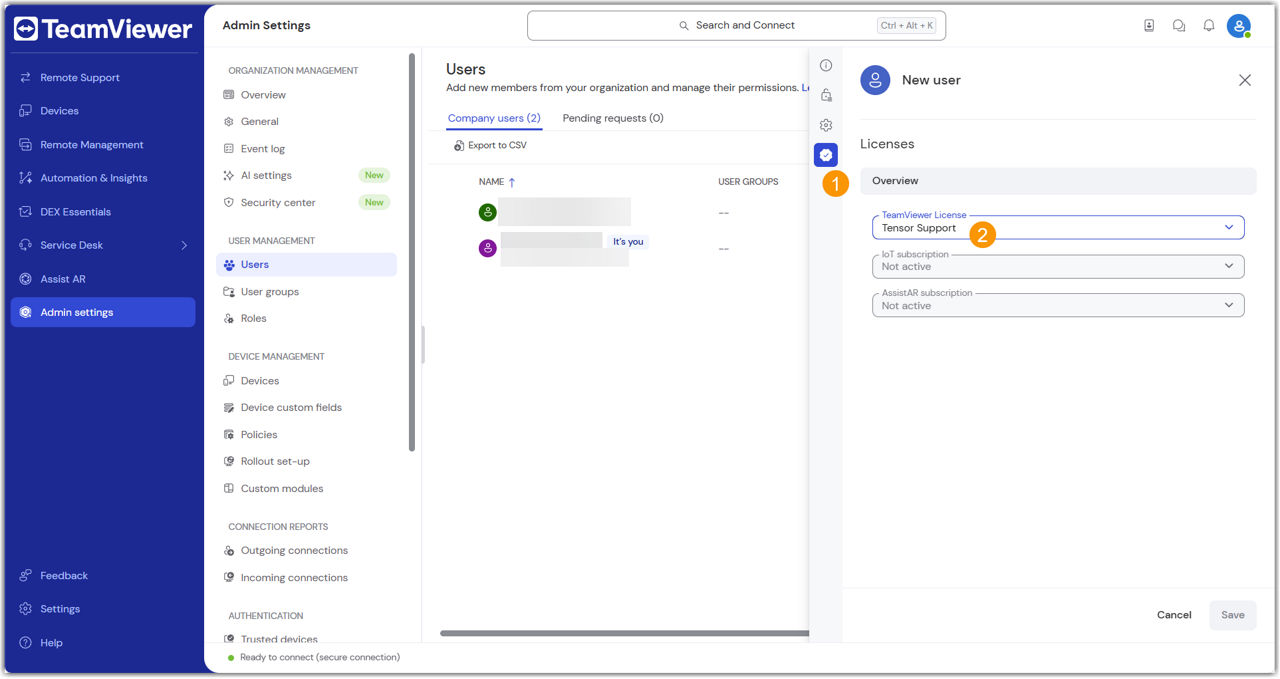Select the lock permissions icon in user panel
The height and width of the screenshot is (679, 1280).
(826, 96)
